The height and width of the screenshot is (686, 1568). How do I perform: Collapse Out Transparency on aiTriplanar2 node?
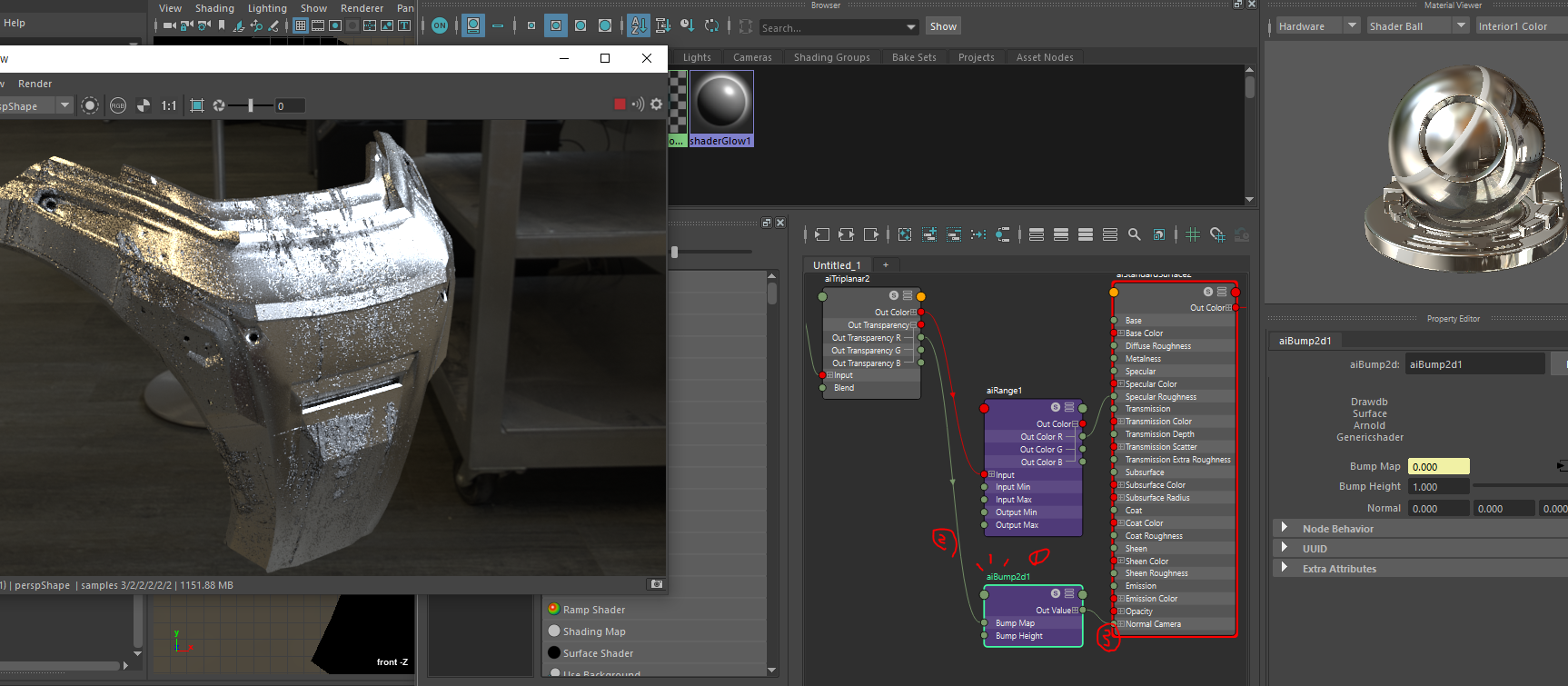913,325
